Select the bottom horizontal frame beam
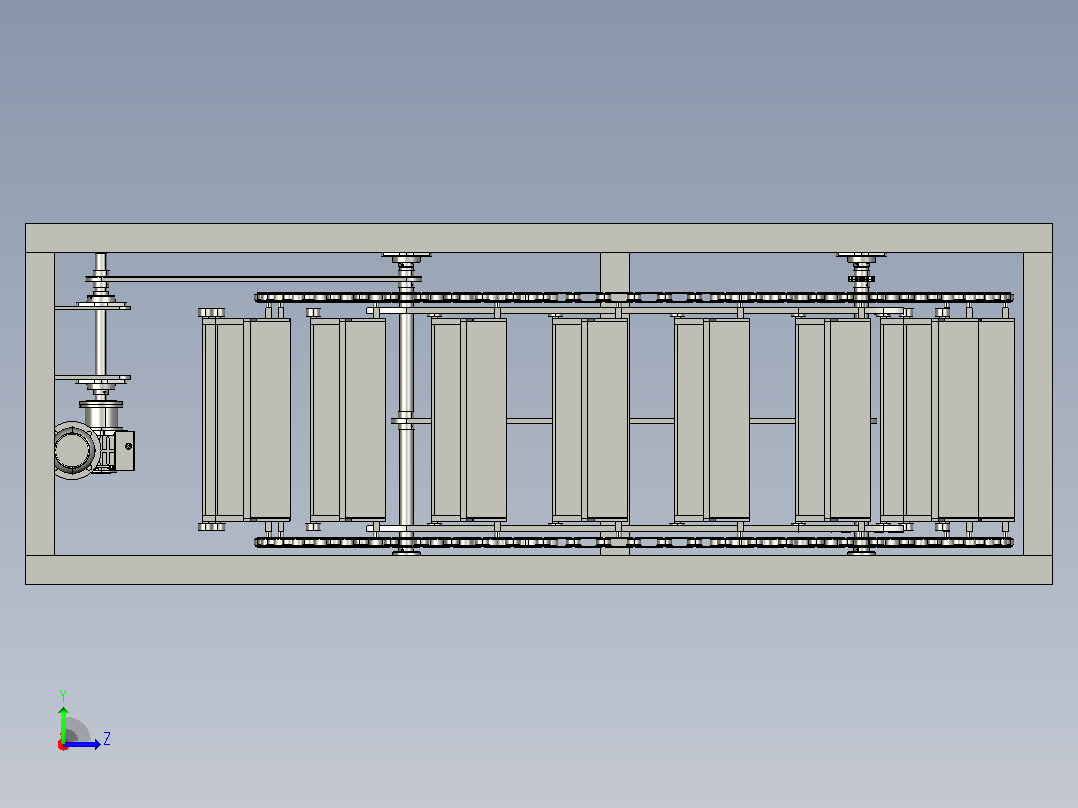Screen dimensions: 1078x808 (x=539, y=570)
